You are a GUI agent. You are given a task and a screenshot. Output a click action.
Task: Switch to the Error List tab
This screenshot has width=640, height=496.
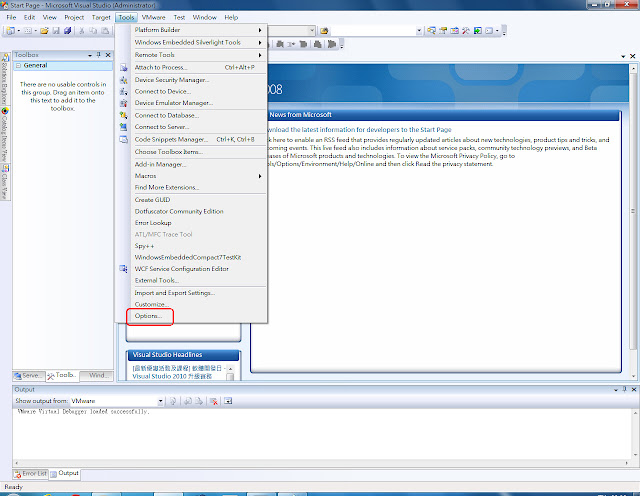[x=31, y=474]
